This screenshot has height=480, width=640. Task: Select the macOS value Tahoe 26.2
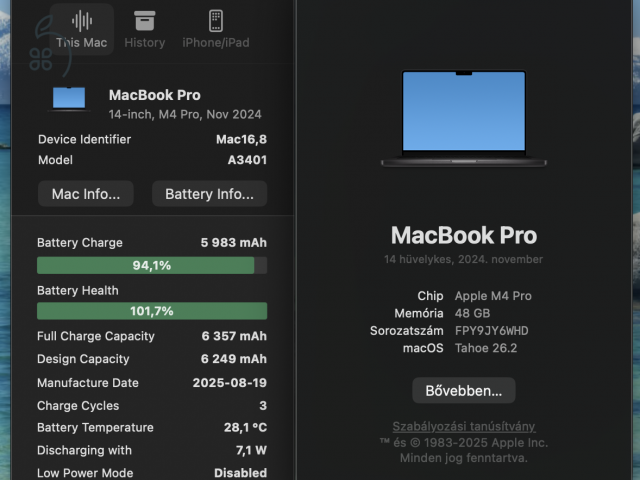486,348
